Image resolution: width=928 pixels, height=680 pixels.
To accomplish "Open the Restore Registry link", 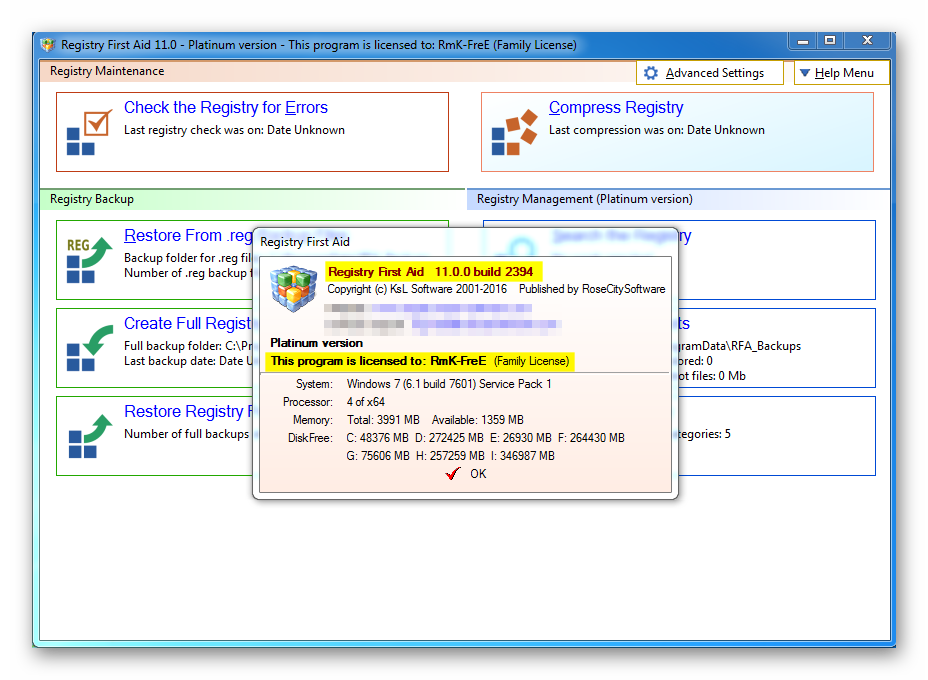I will 188,411.
